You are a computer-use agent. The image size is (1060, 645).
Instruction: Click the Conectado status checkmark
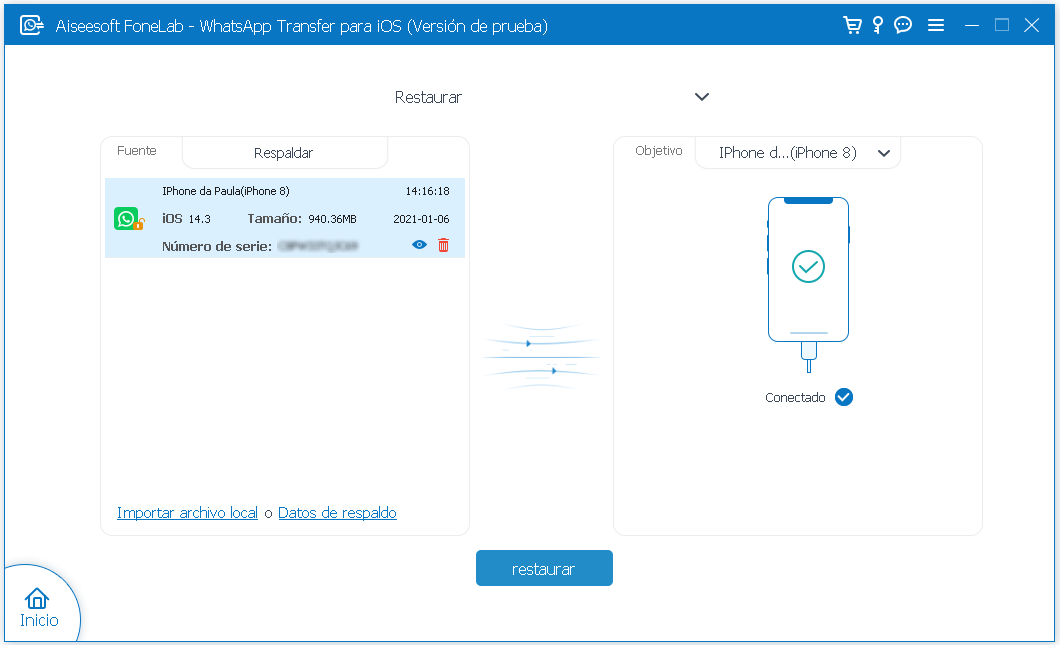click(844, 397)
